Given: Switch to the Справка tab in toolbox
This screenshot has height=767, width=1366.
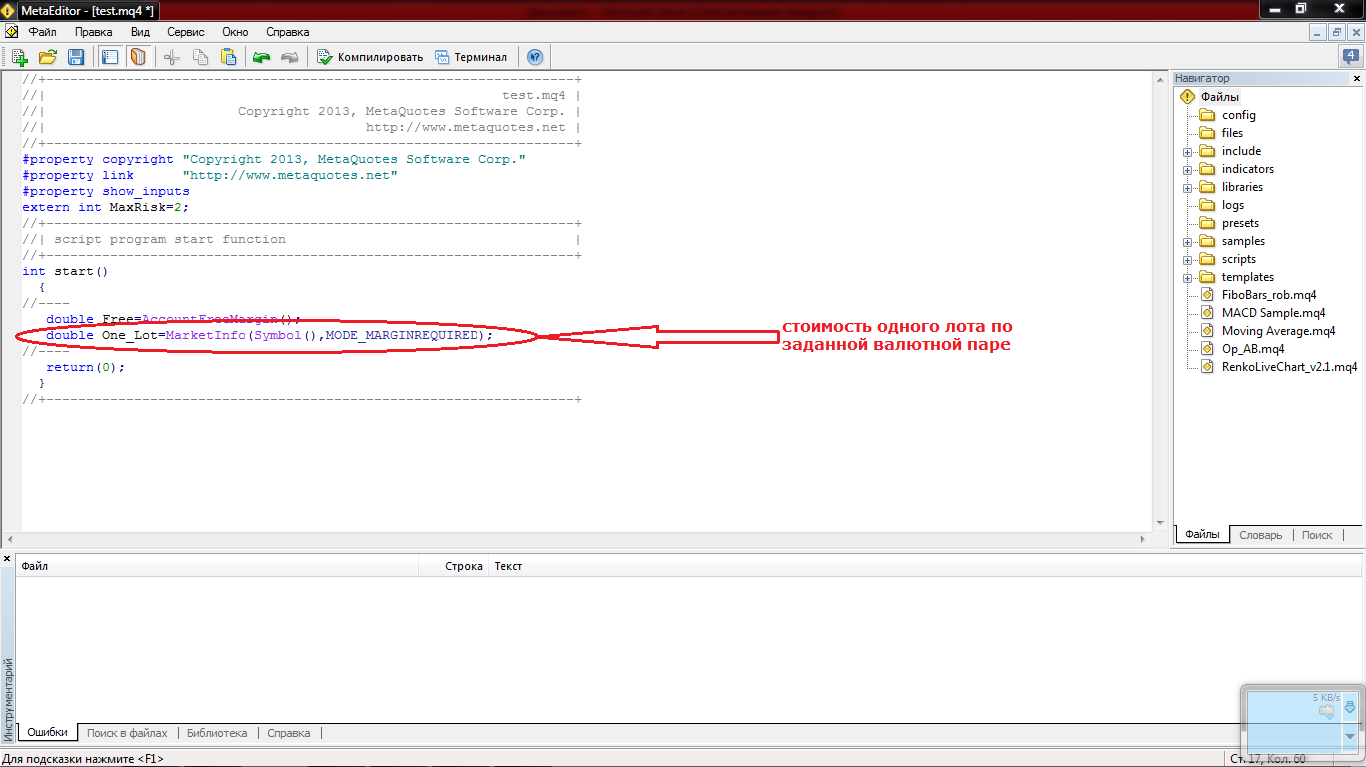Looking at the screenshot, I should tap(289, 733).
